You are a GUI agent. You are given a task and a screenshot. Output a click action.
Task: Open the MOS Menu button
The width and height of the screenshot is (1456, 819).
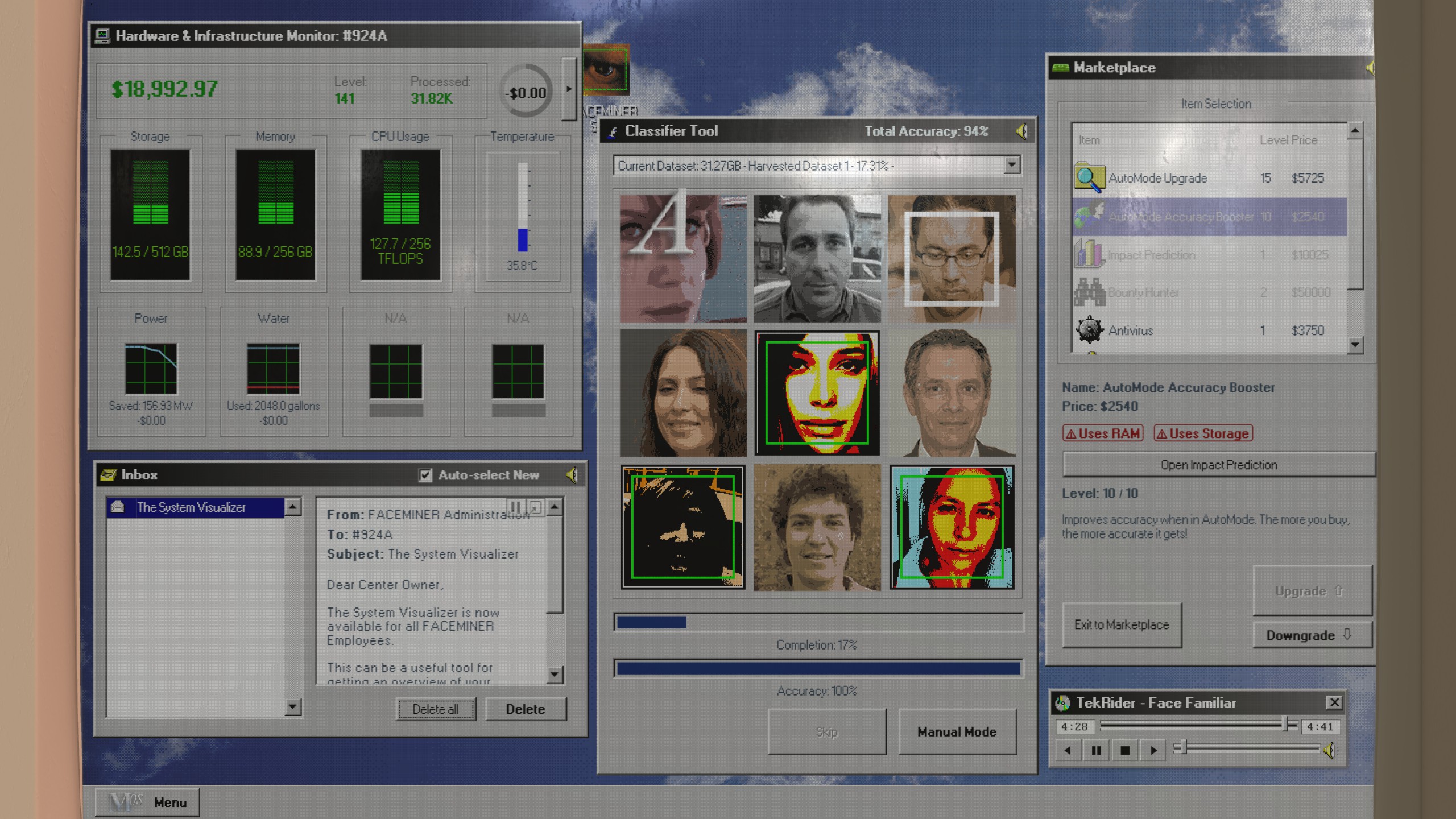pyautogui.click(x=147, y=802)
